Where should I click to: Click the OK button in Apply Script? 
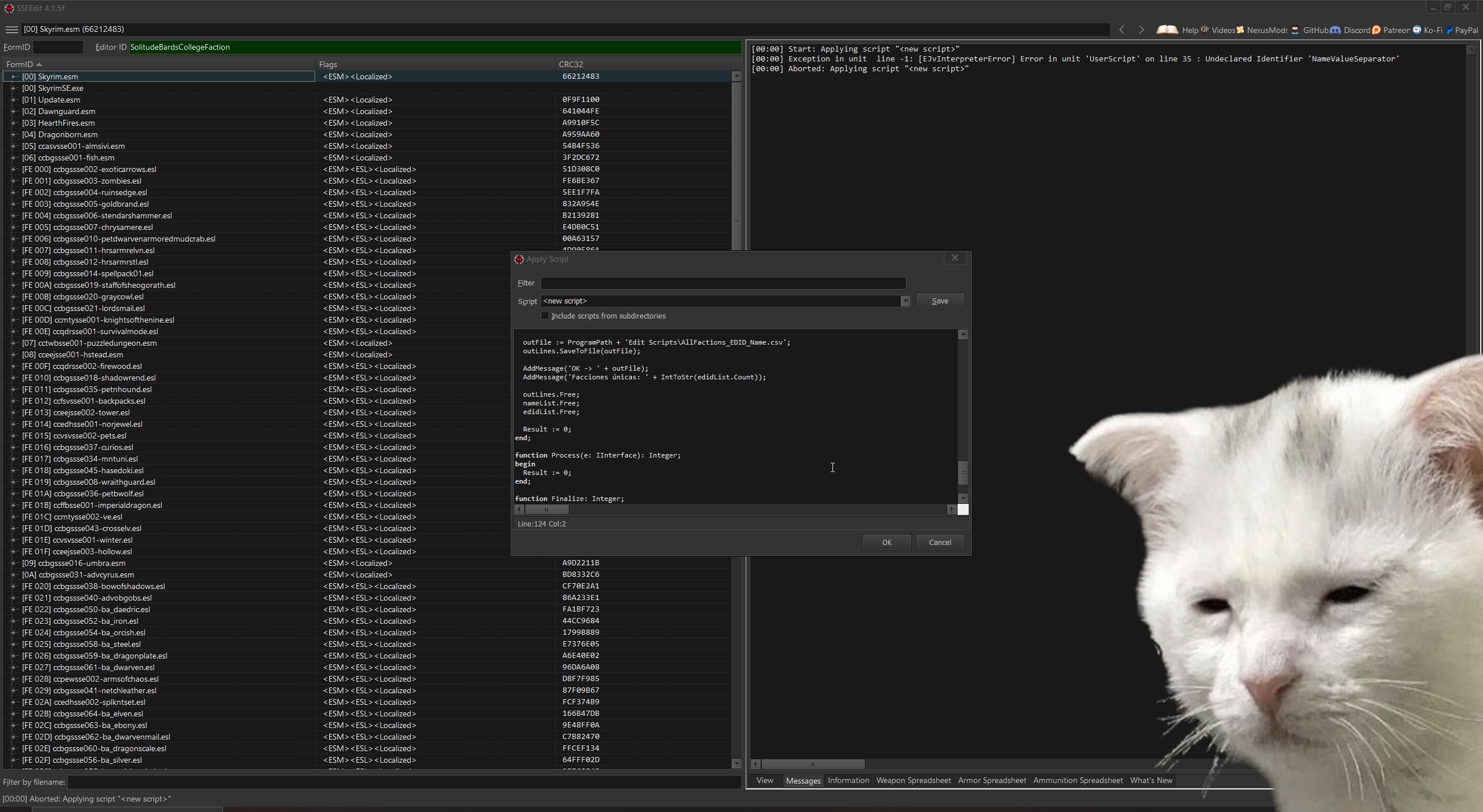click(x=886, y=542)
